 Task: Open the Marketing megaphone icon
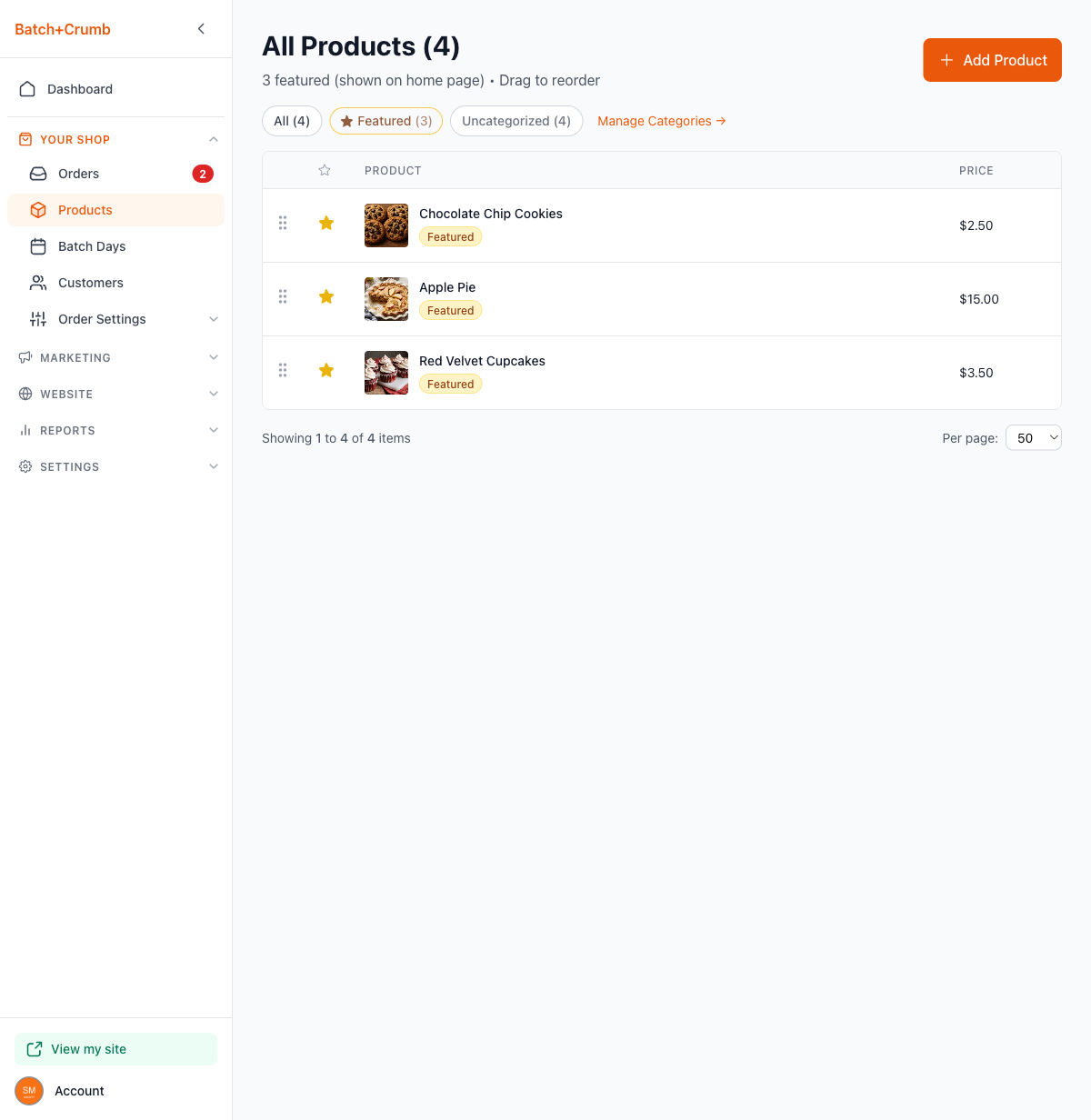tap(25, 357)
